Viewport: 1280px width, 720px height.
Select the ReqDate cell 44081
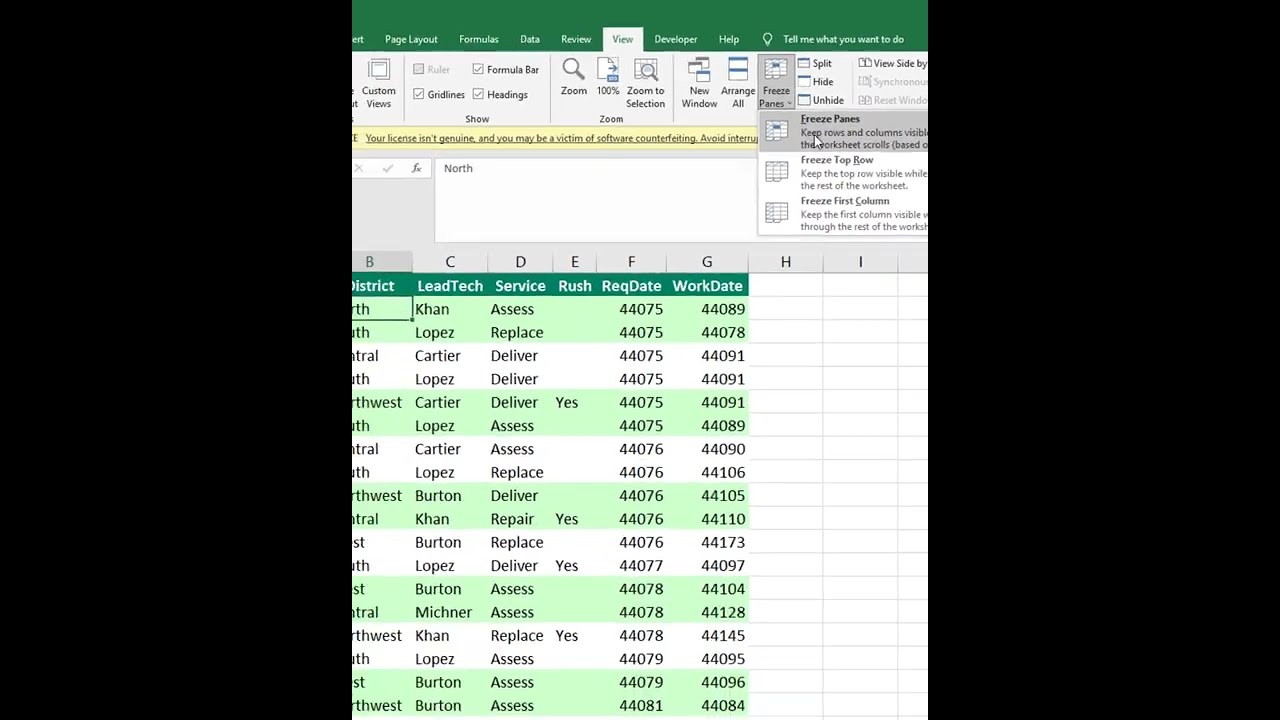[x=631, y=706]
